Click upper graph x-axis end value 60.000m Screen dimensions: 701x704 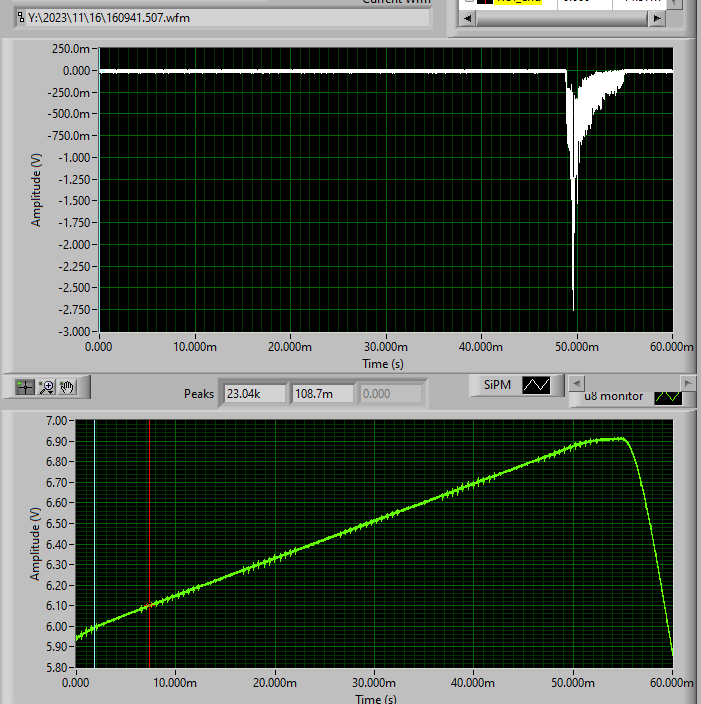[x=671, y=347]
